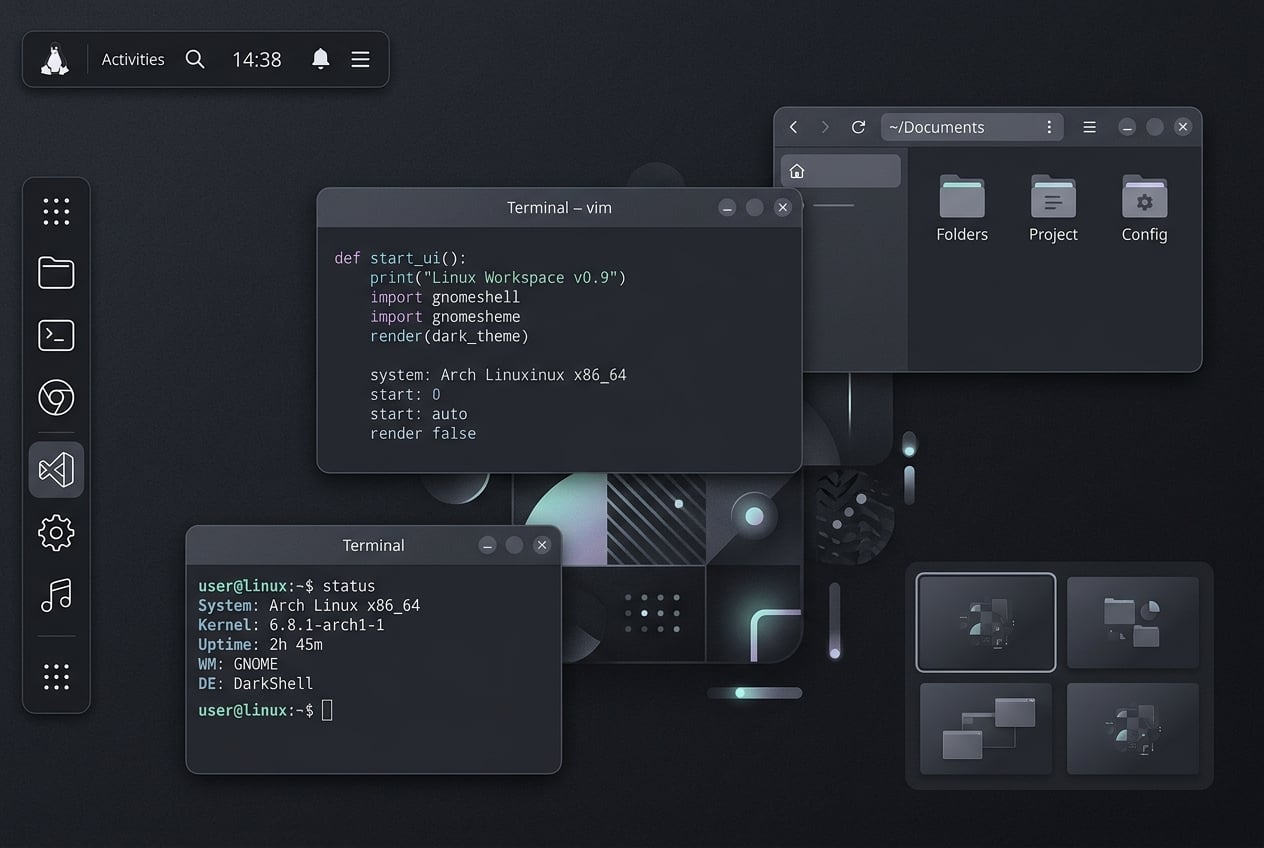1264x848 pixels.
Task: Click the 'Terminal – vim' title bar
Action: pos(559,207)
